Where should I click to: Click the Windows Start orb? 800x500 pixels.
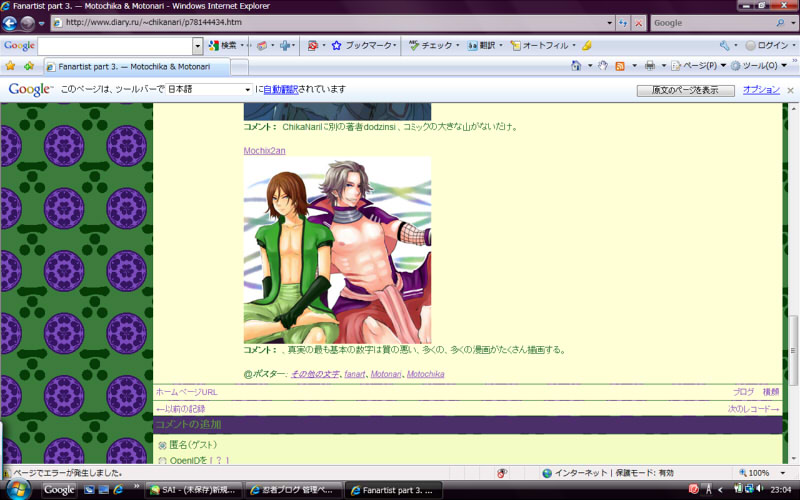point(17,490)
